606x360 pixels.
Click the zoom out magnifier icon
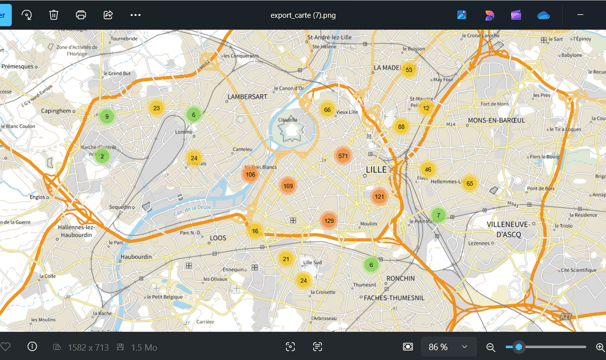[x=490, y=347]
